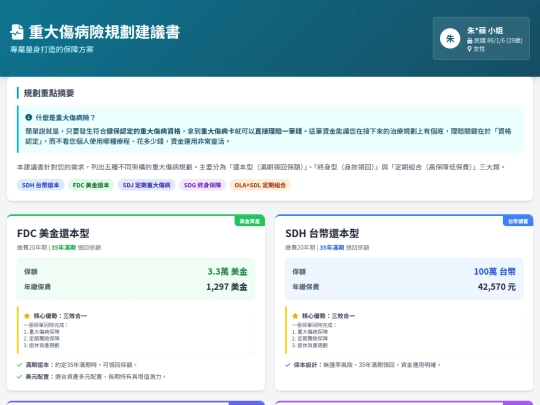
Task: Click the location pin icon beside 女性
Action: (469, 49)
